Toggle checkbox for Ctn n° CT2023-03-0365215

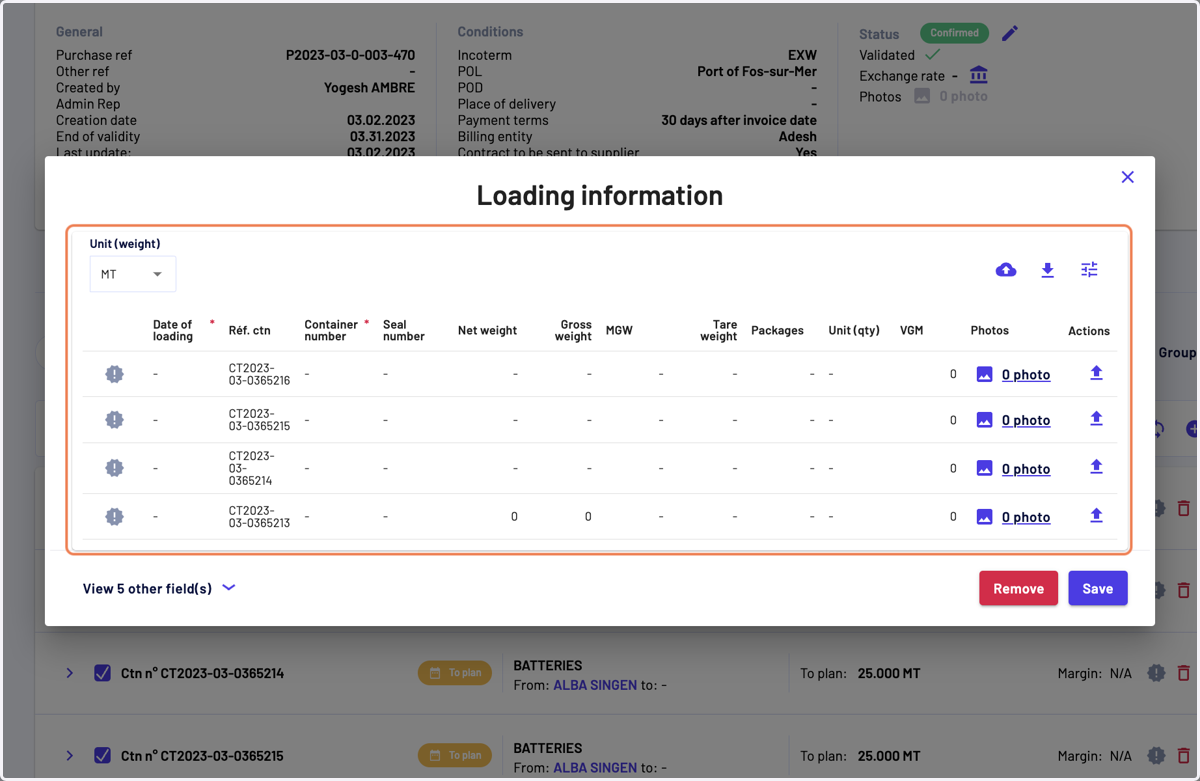click(x=102, y=755)
